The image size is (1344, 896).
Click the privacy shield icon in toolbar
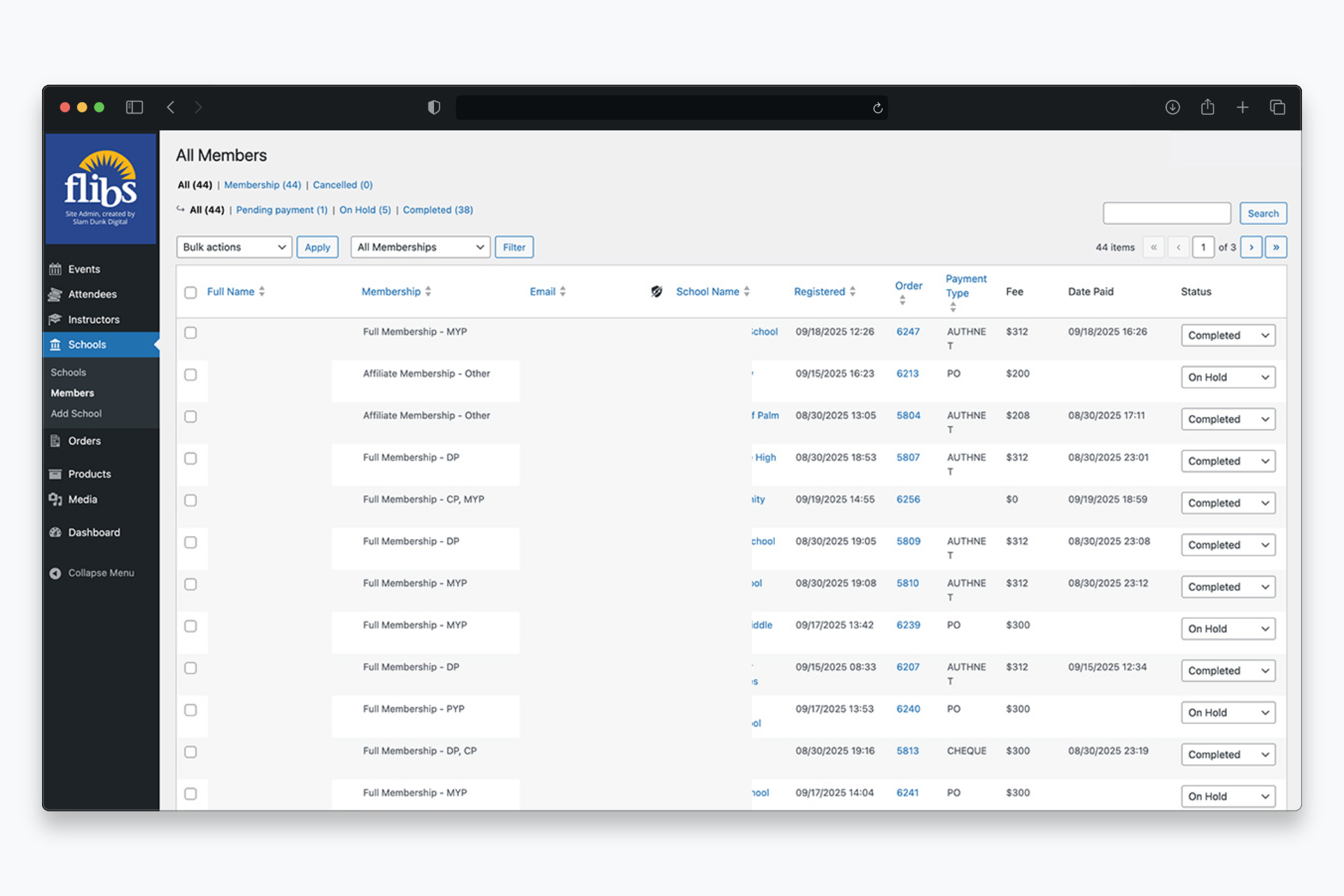[434, 107]
